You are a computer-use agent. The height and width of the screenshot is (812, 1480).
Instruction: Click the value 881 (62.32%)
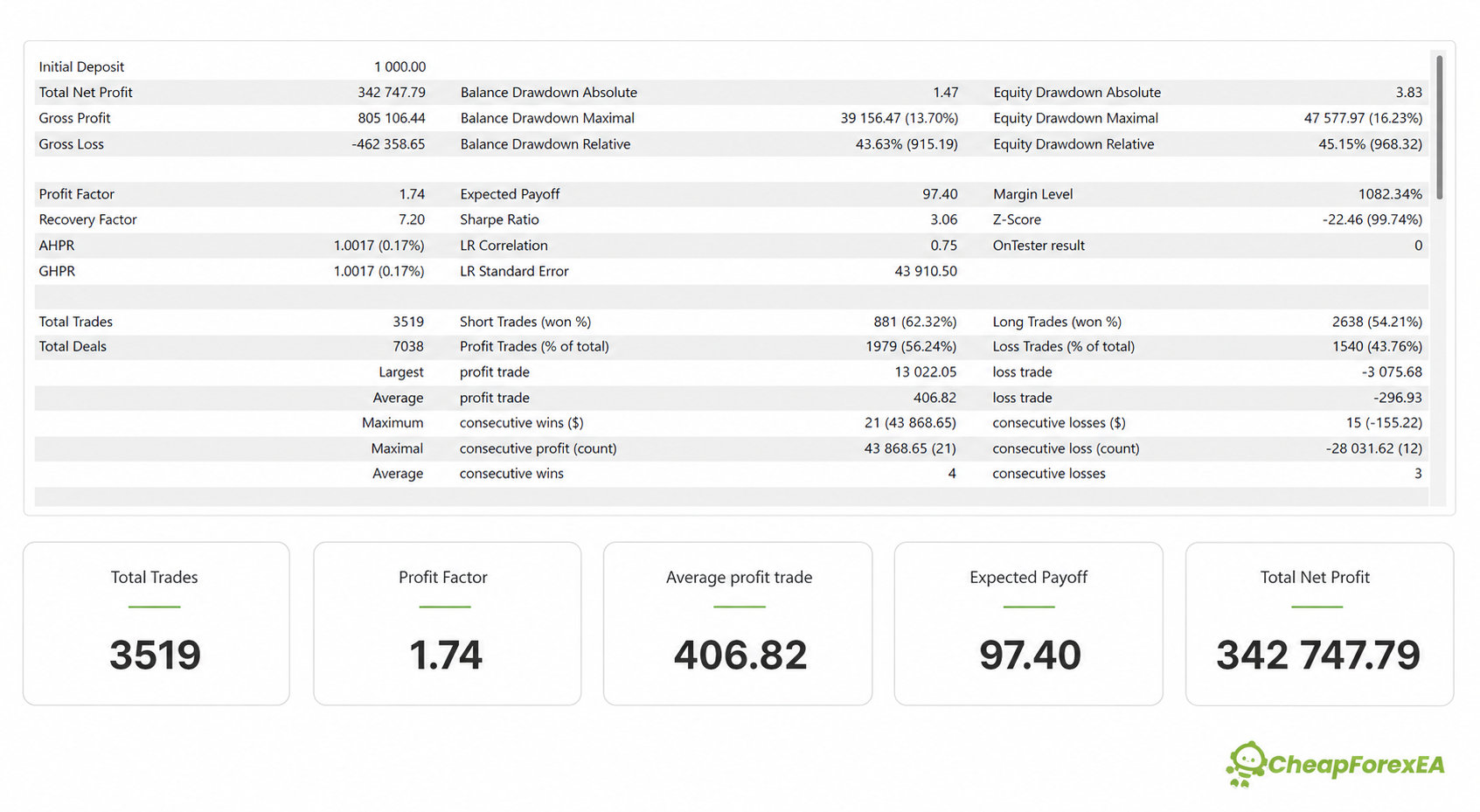click(x=915, y=322)
